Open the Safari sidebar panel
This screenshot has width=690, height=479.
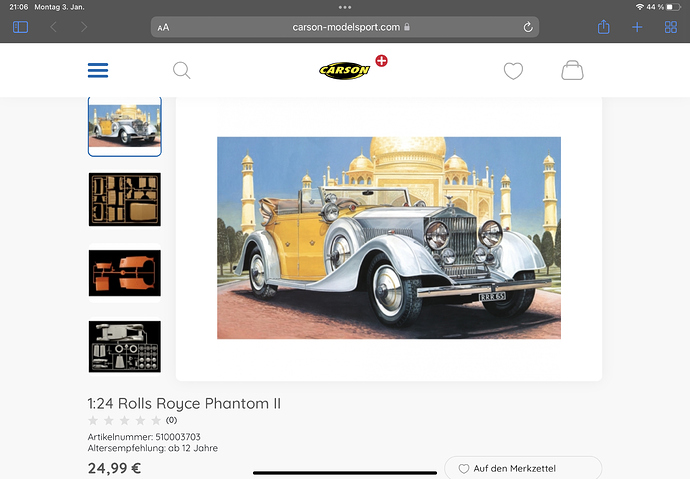pos(20,27)
